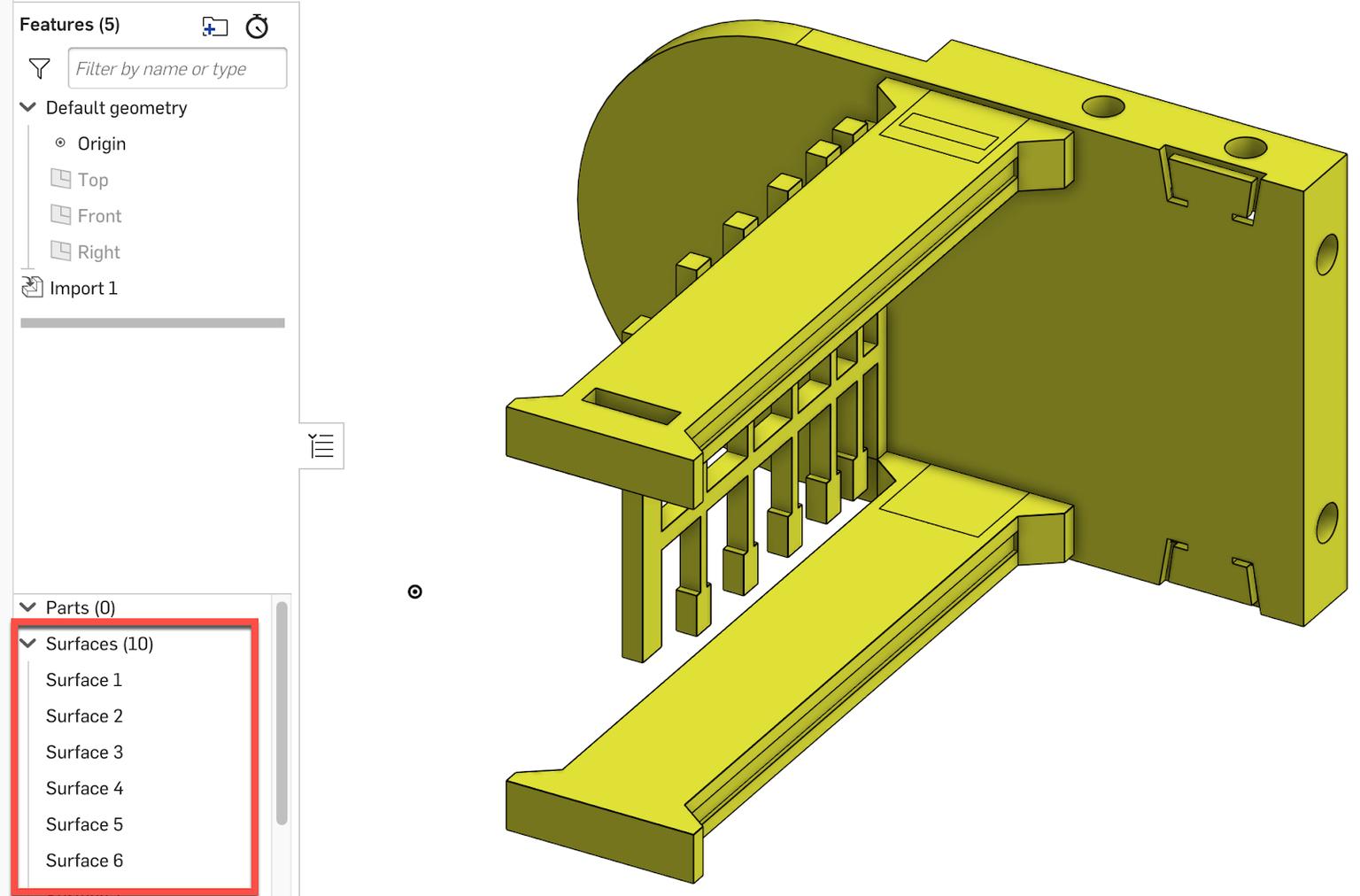Click the filter by name input field
Image resolution: width=1360 pixels, height=896 pixels.
[x=176, y=67]
